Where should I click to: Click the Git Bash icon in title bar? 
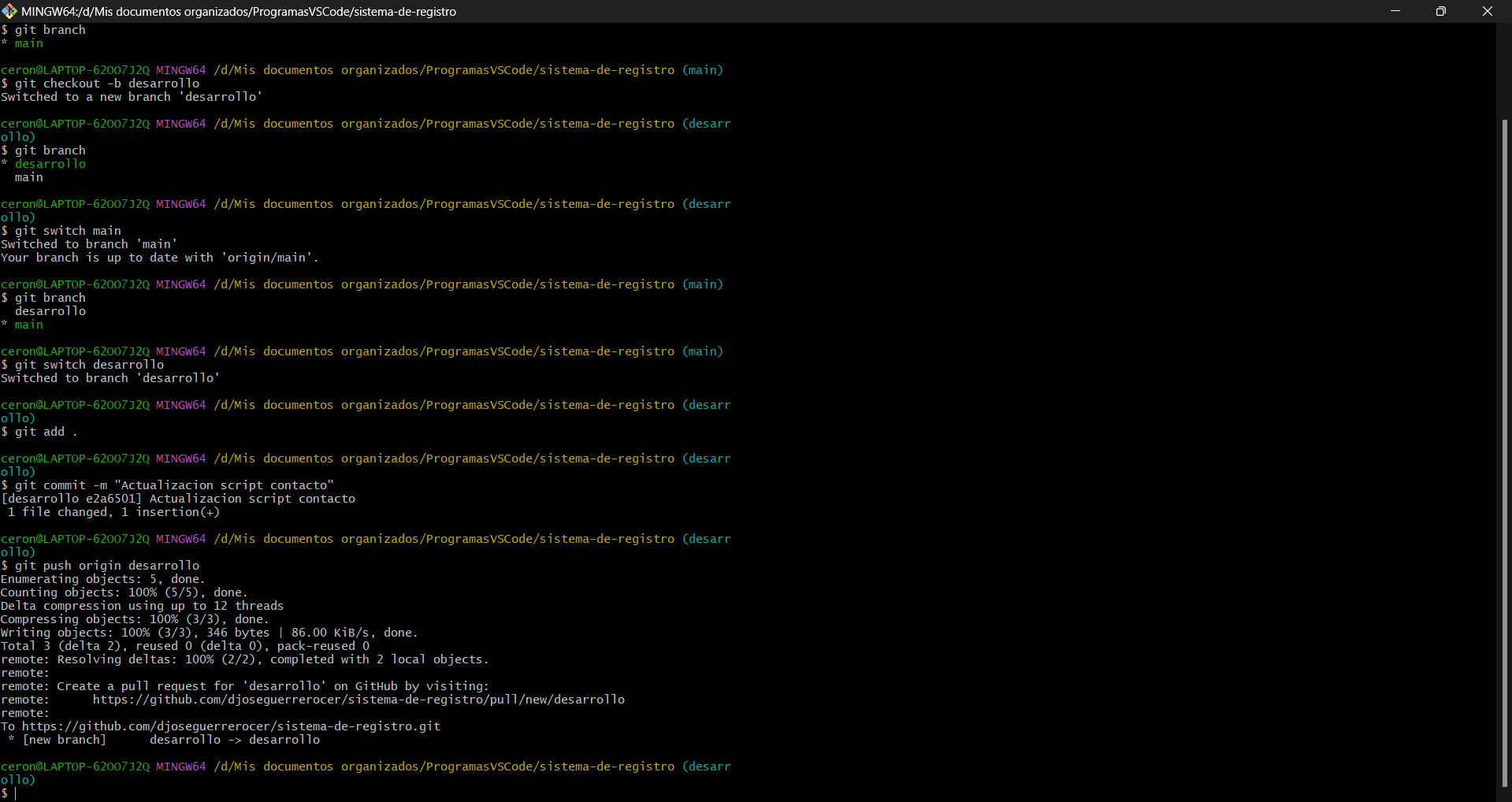[9, 11]
